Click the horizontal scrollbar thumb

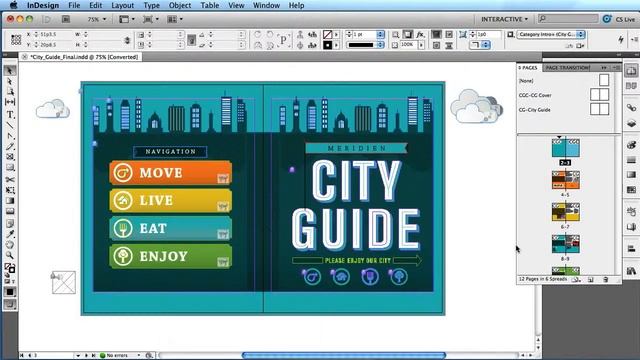344,356
